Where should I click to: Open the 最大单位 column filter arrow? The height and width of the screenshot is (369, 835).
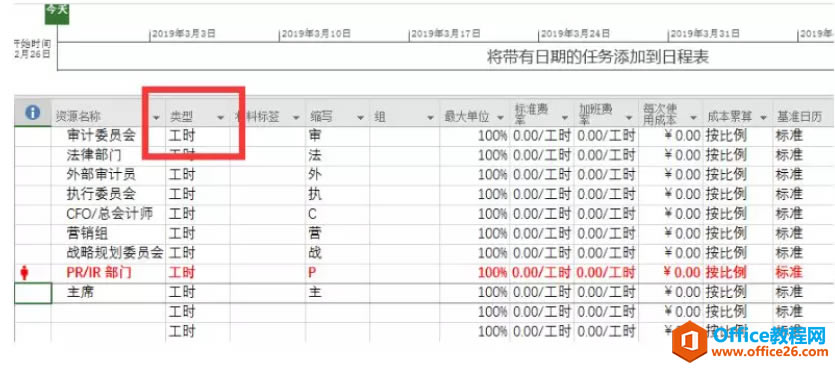coord(500,117)
